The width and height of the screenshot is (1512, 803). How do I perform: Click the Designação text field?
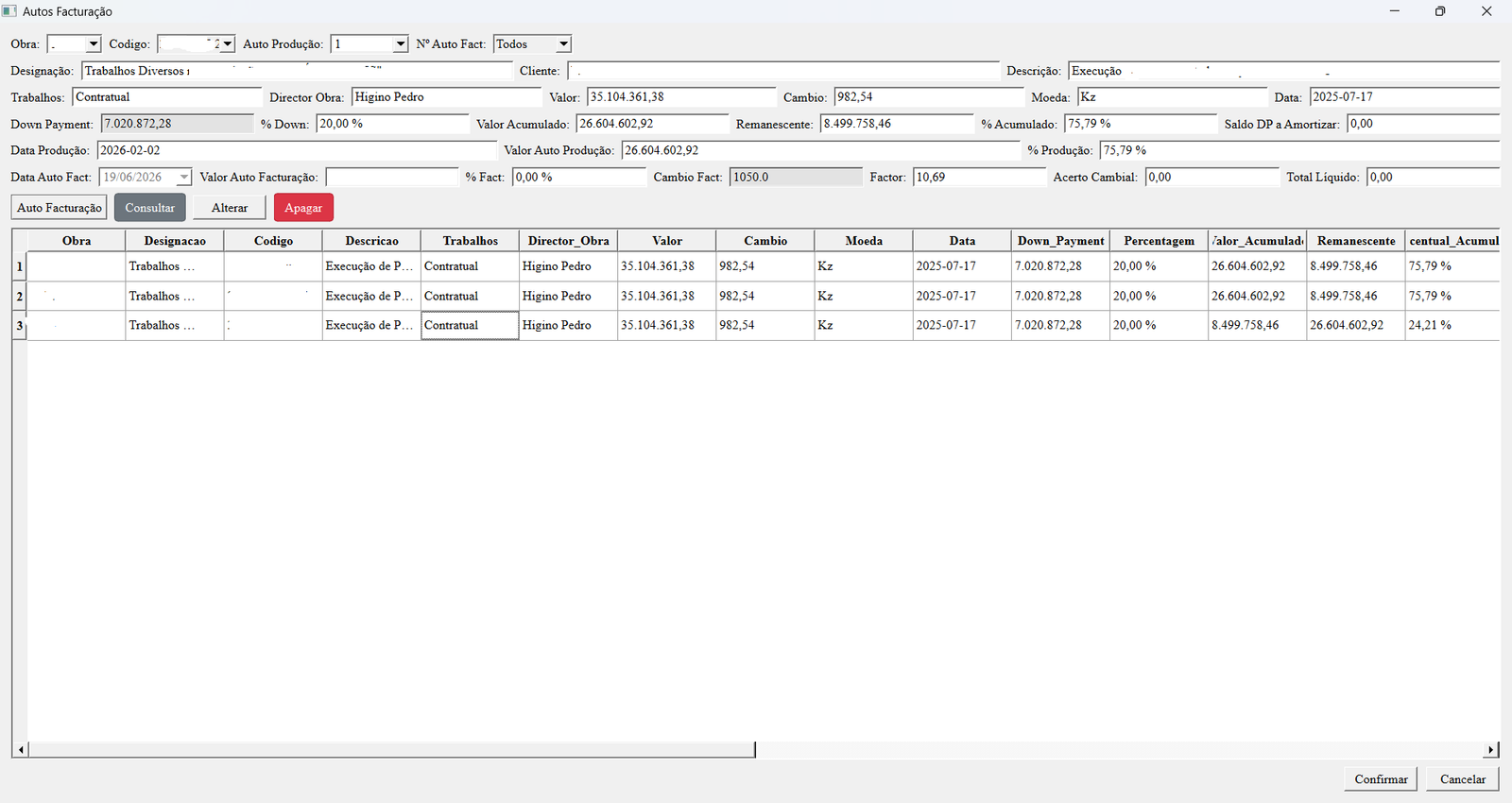tap(298, 71)
